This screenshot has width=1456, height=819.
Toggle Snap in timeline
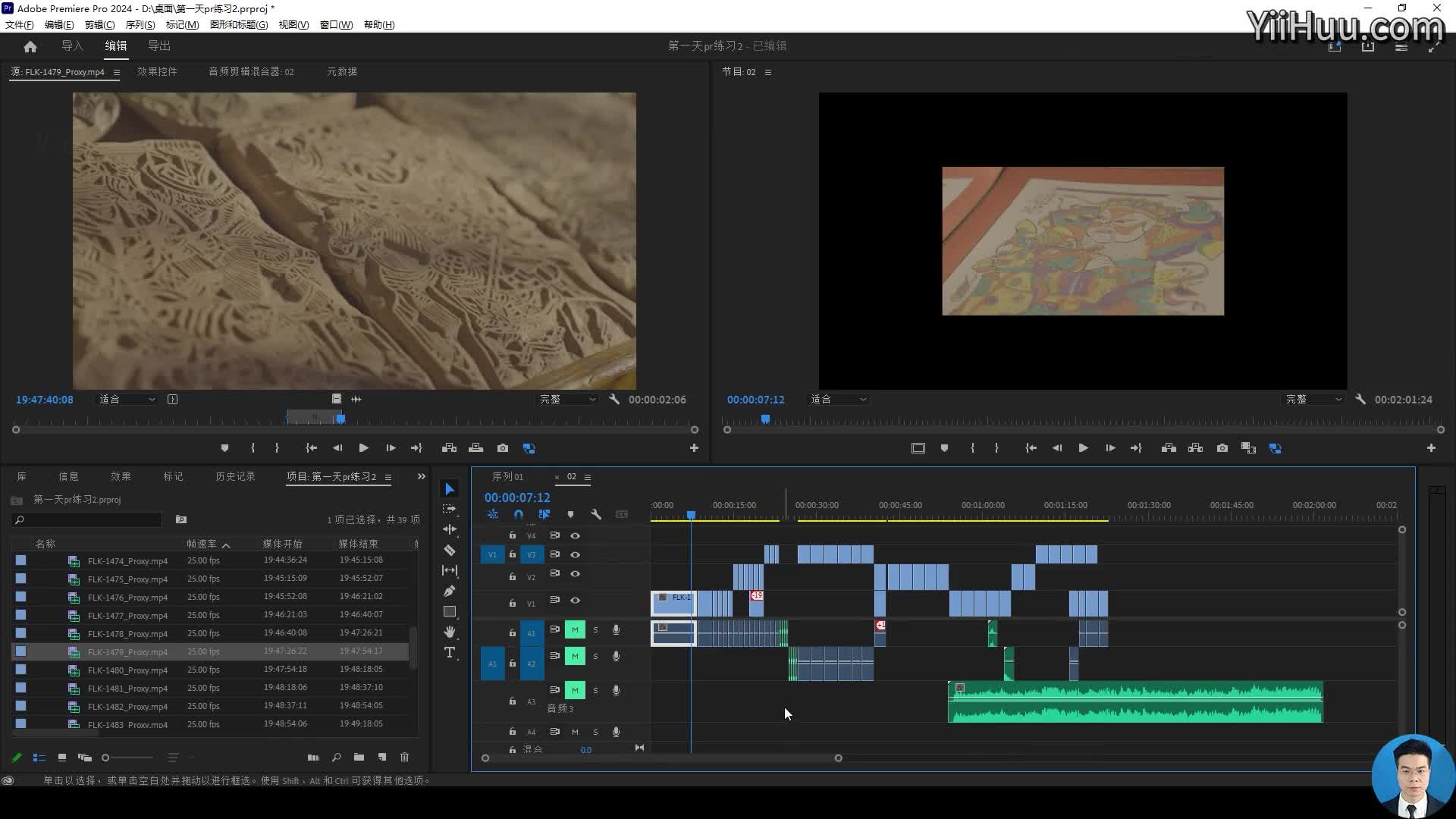tap(519, 514)
